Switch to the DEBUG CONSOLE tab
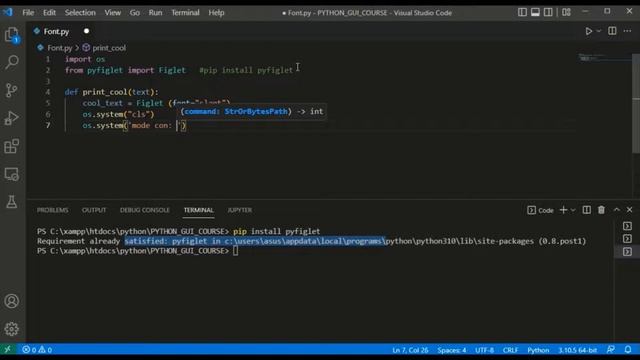 (x=144, y=210)
